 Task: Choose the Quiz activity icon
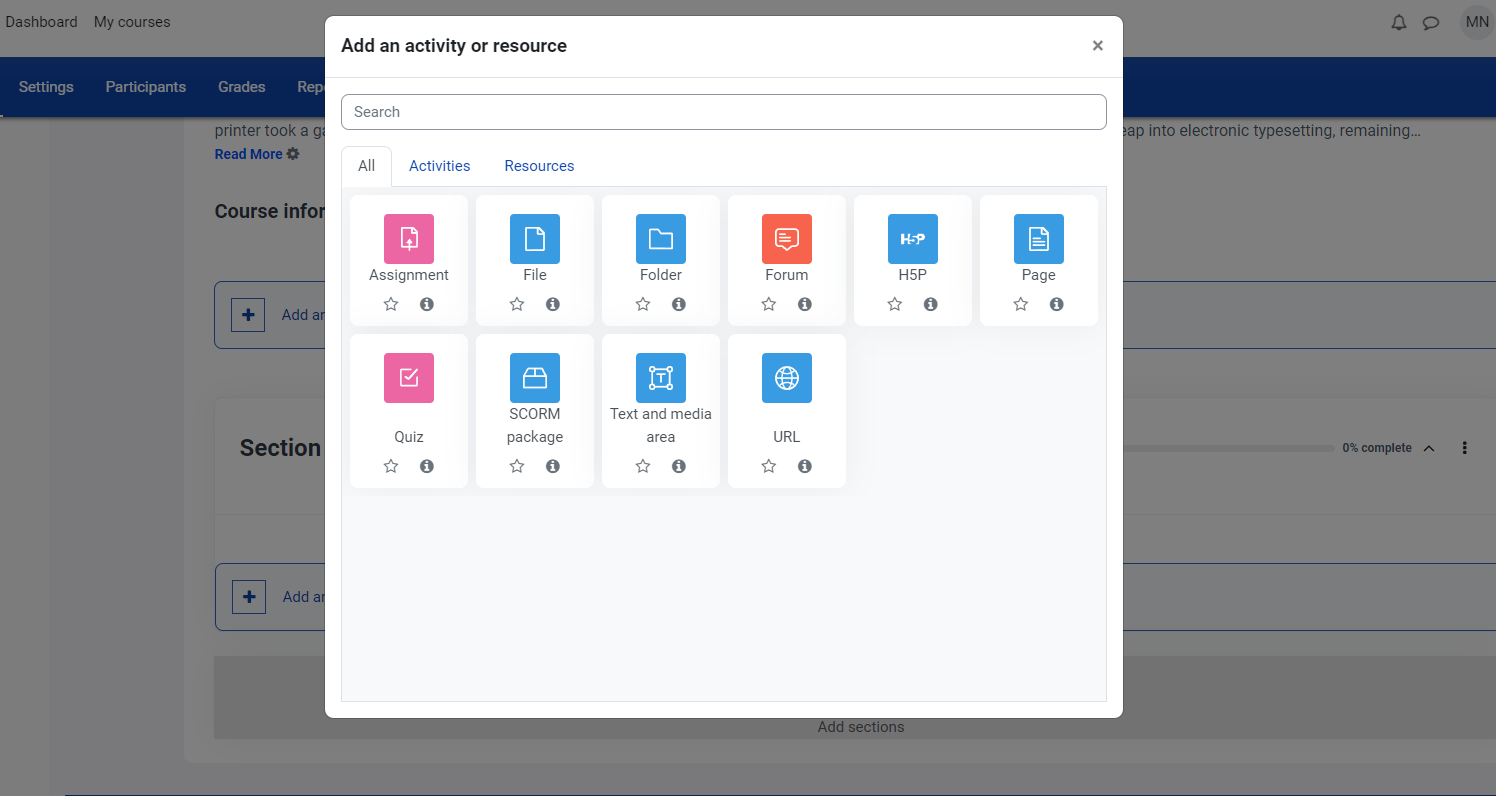409,378
